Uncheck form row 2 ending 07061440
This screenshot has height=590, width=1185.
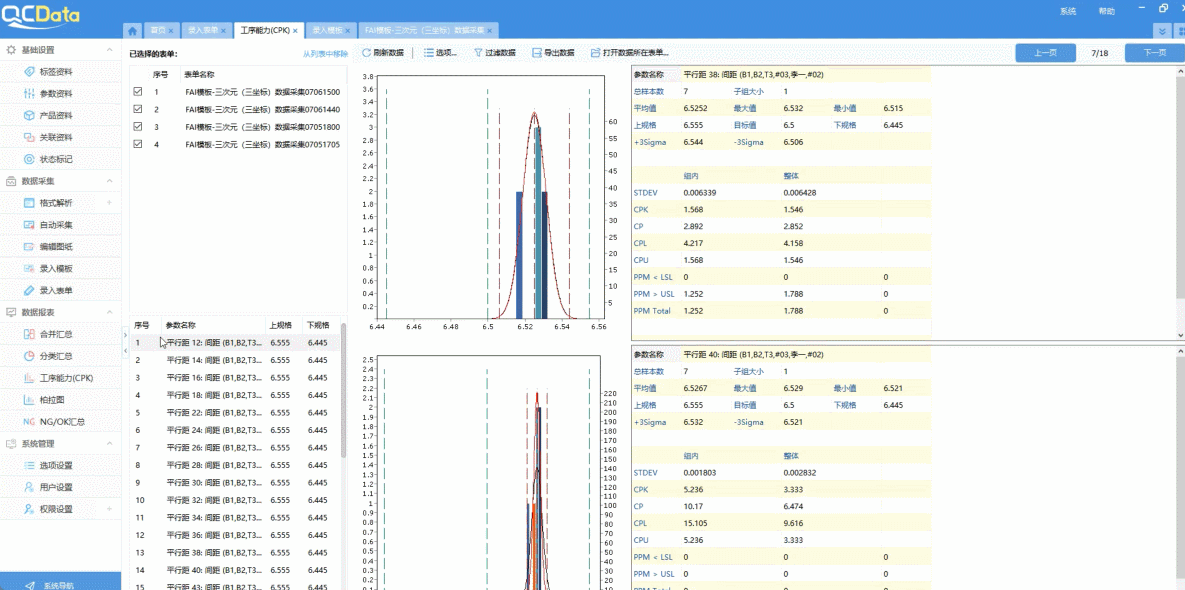tap(138, 109)
